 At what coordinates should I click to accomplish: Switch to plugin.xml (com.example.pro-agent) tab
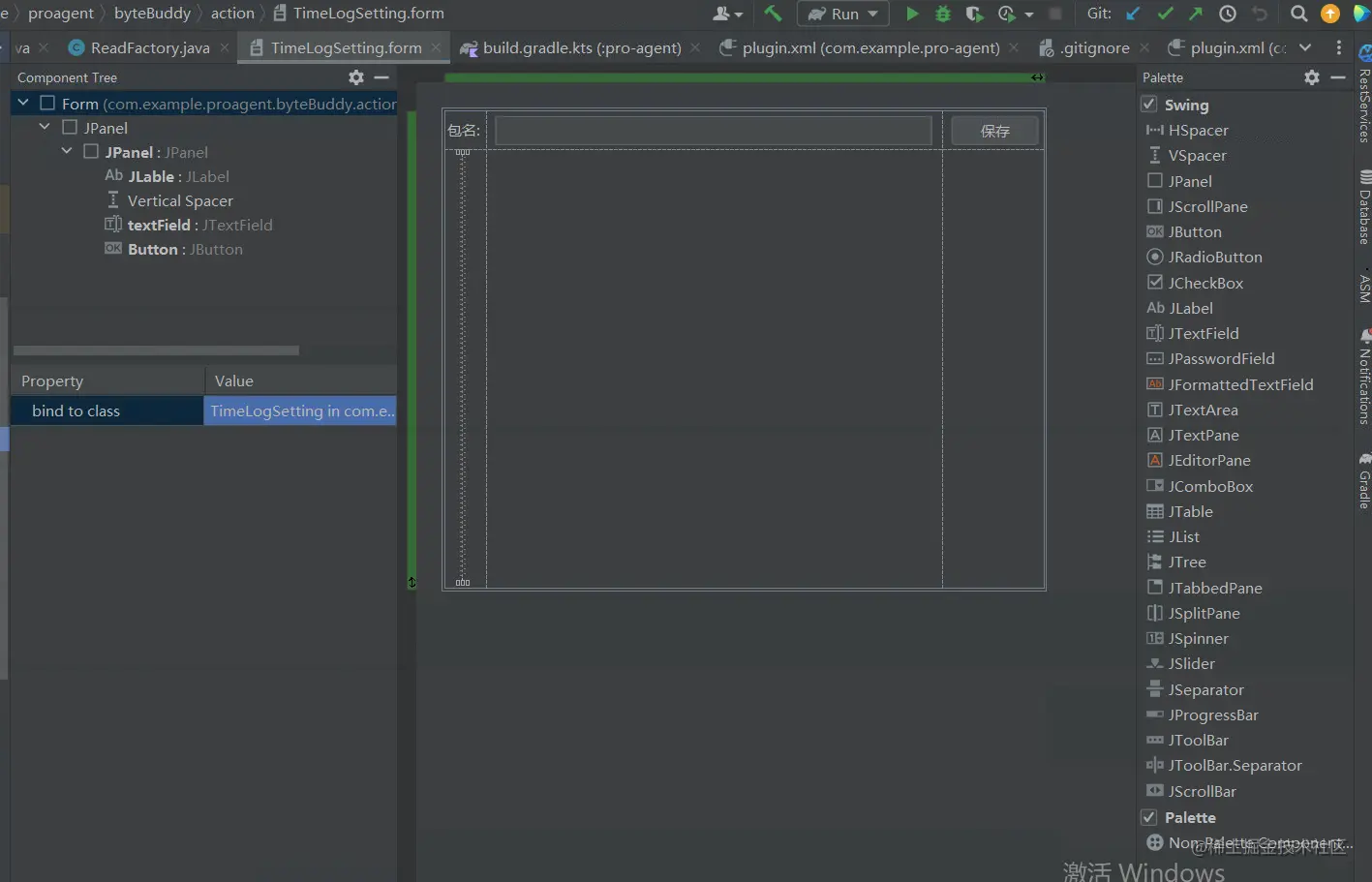(x=861, y=47)
